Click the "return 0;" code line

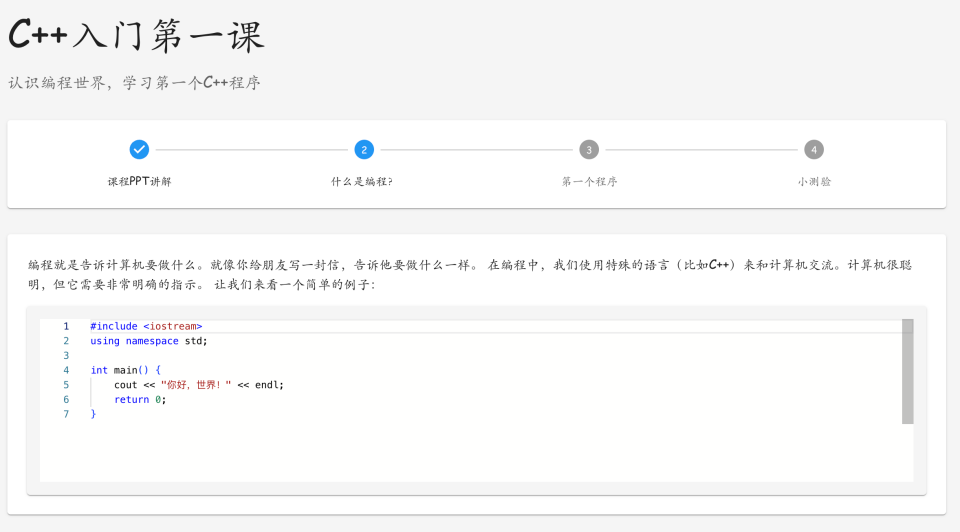click(140, 400)
